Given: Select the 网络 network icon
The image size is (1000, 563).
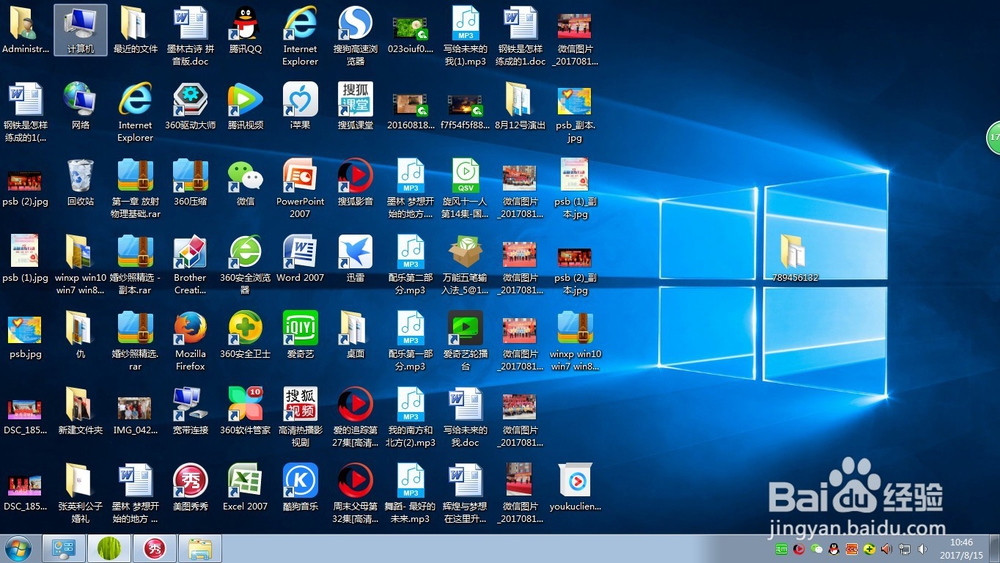Looking at the screenshot, I should [80, 106].
